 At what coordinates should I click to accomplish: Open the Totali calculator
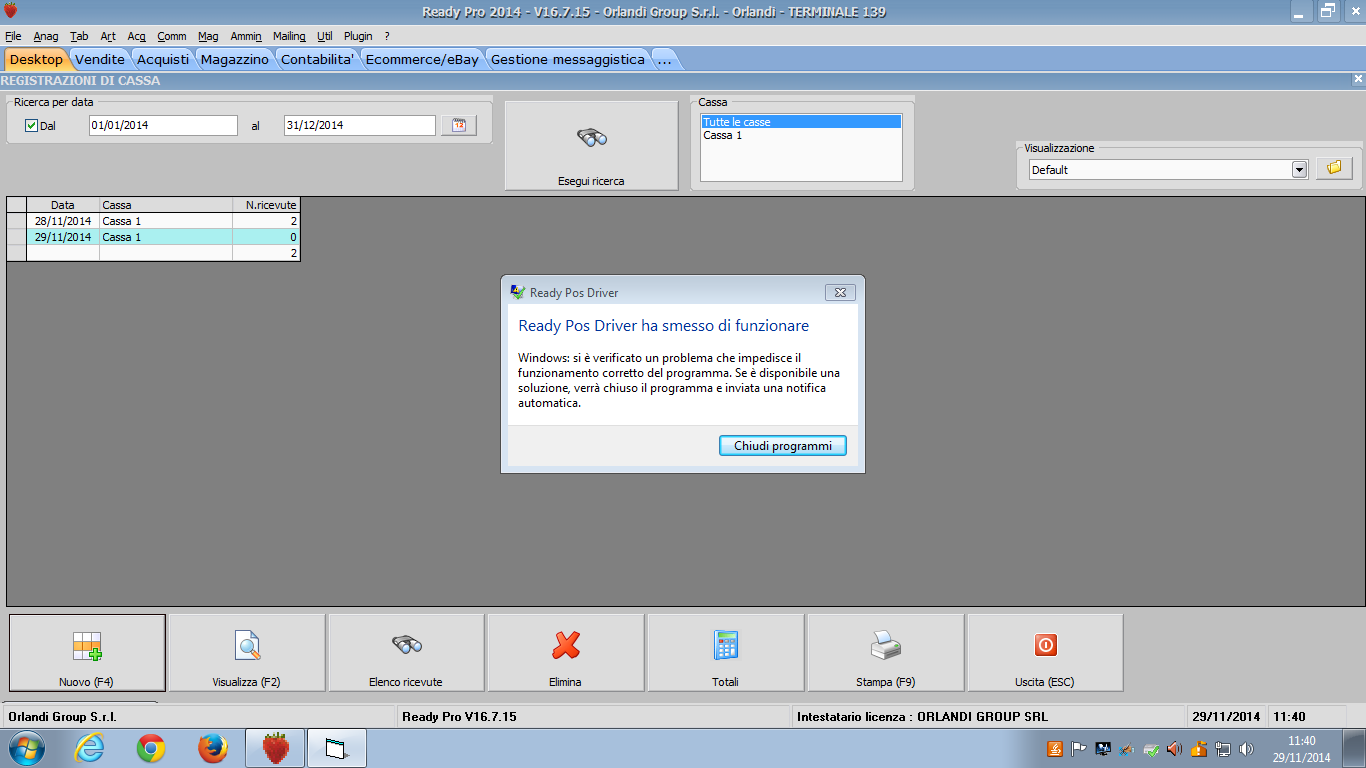coord(726,653)
